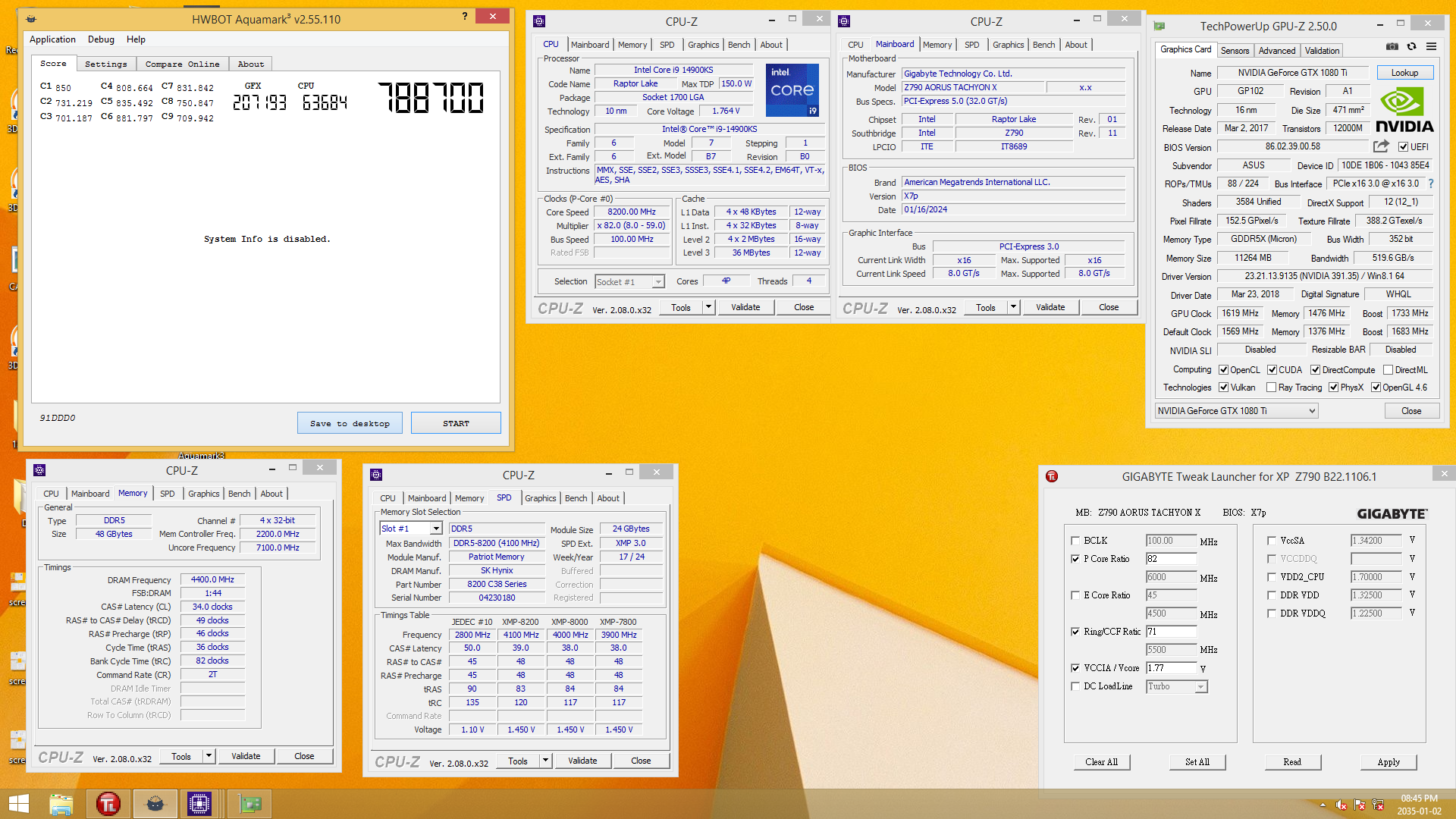The width and height of the screenshot is (1456, 819).
Task: Click the Set All button
Action: tap(1197, 762)
